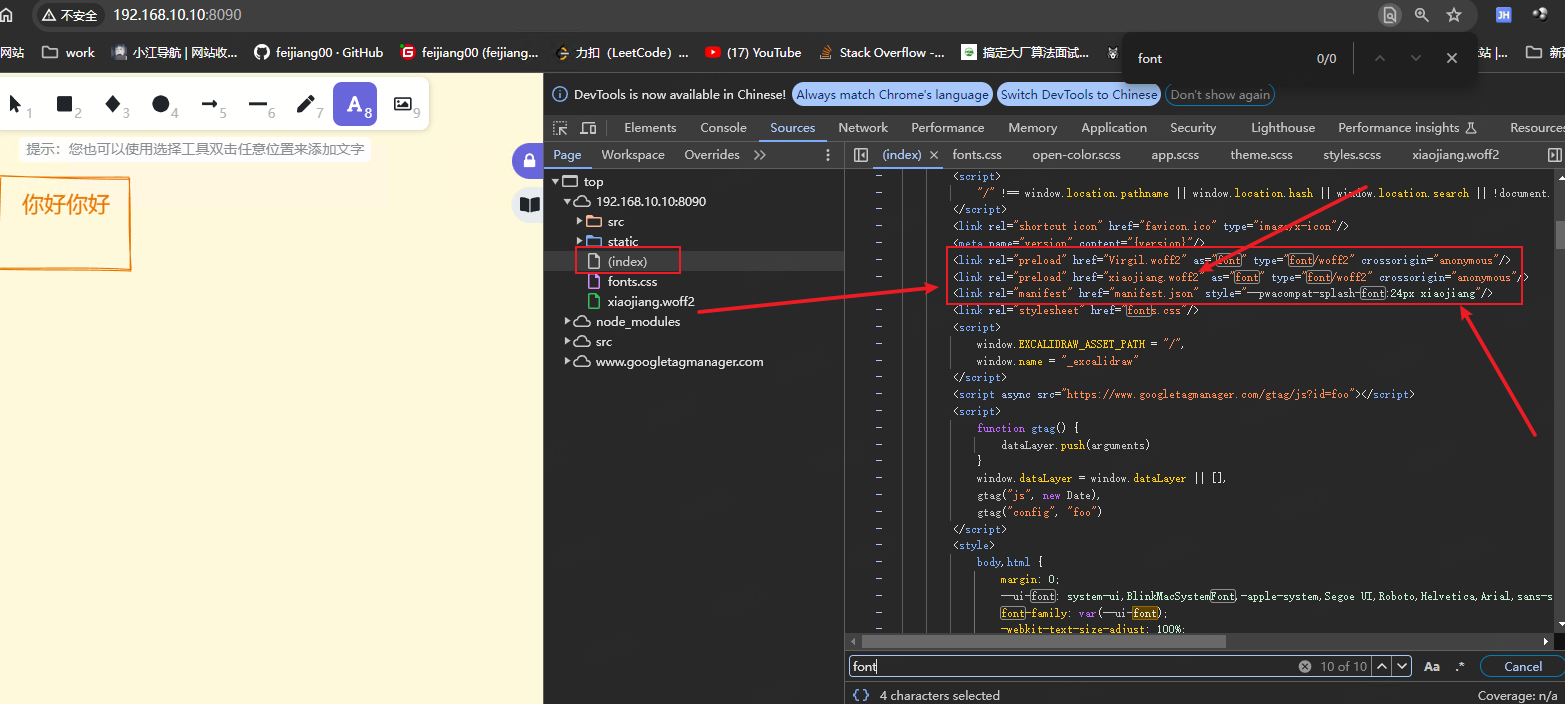The image size is (1565, 704).
Task: Open the Console panel tab
Action: click(x=723, y=128)
